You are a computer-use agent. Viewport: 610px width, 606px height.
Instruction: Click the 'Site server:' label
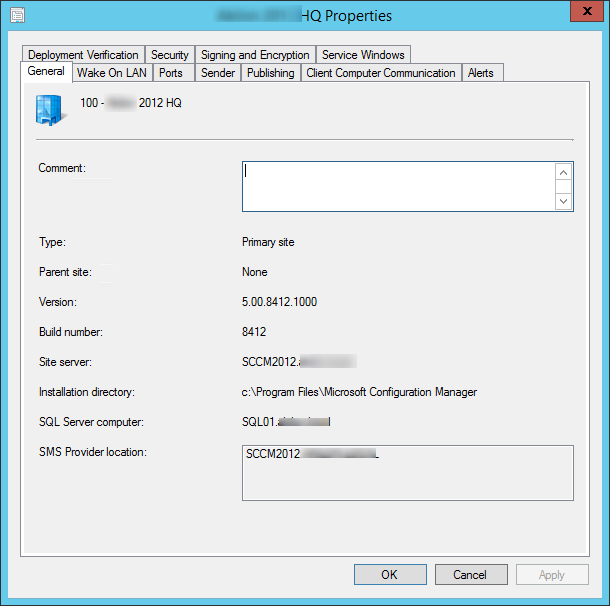click(x=65, y=362)
